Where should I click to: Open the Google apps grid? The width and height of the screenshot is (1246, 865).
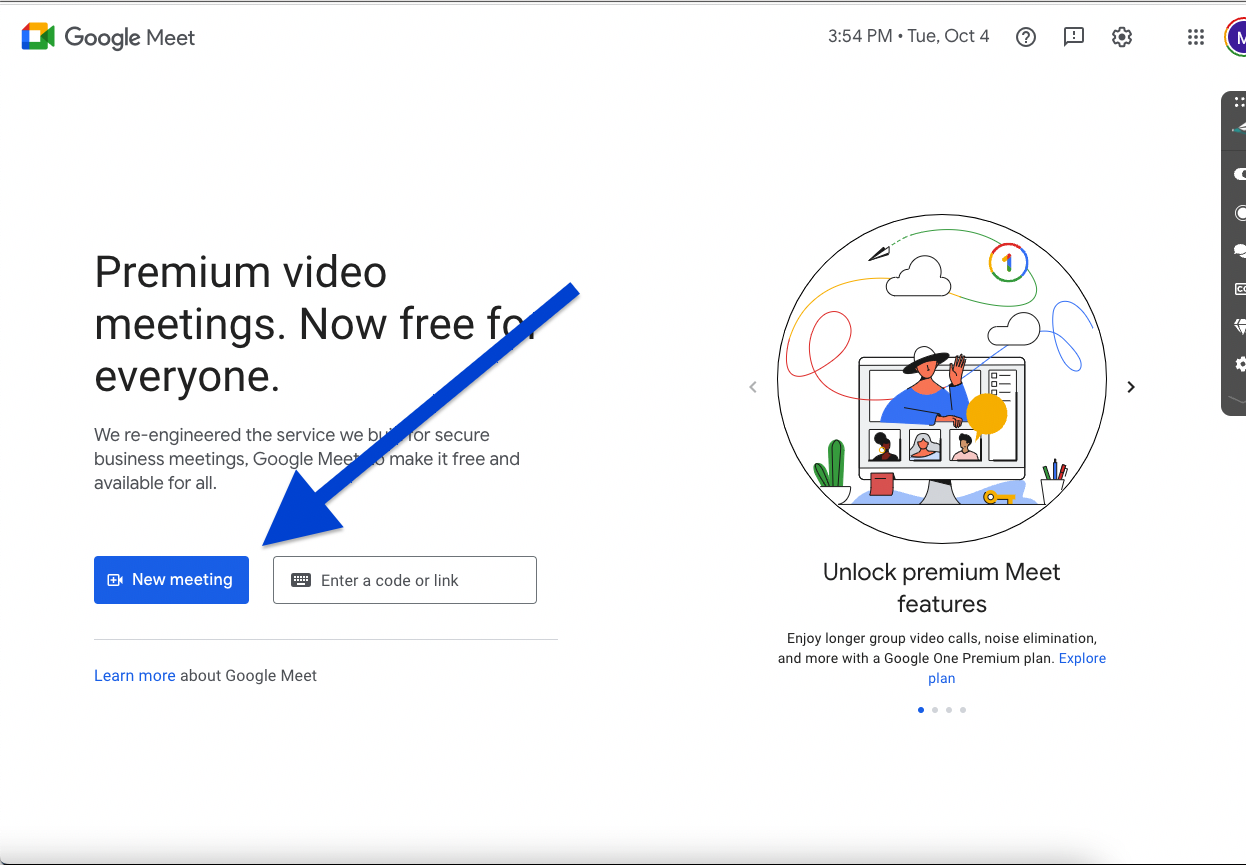pos(1196,37)
